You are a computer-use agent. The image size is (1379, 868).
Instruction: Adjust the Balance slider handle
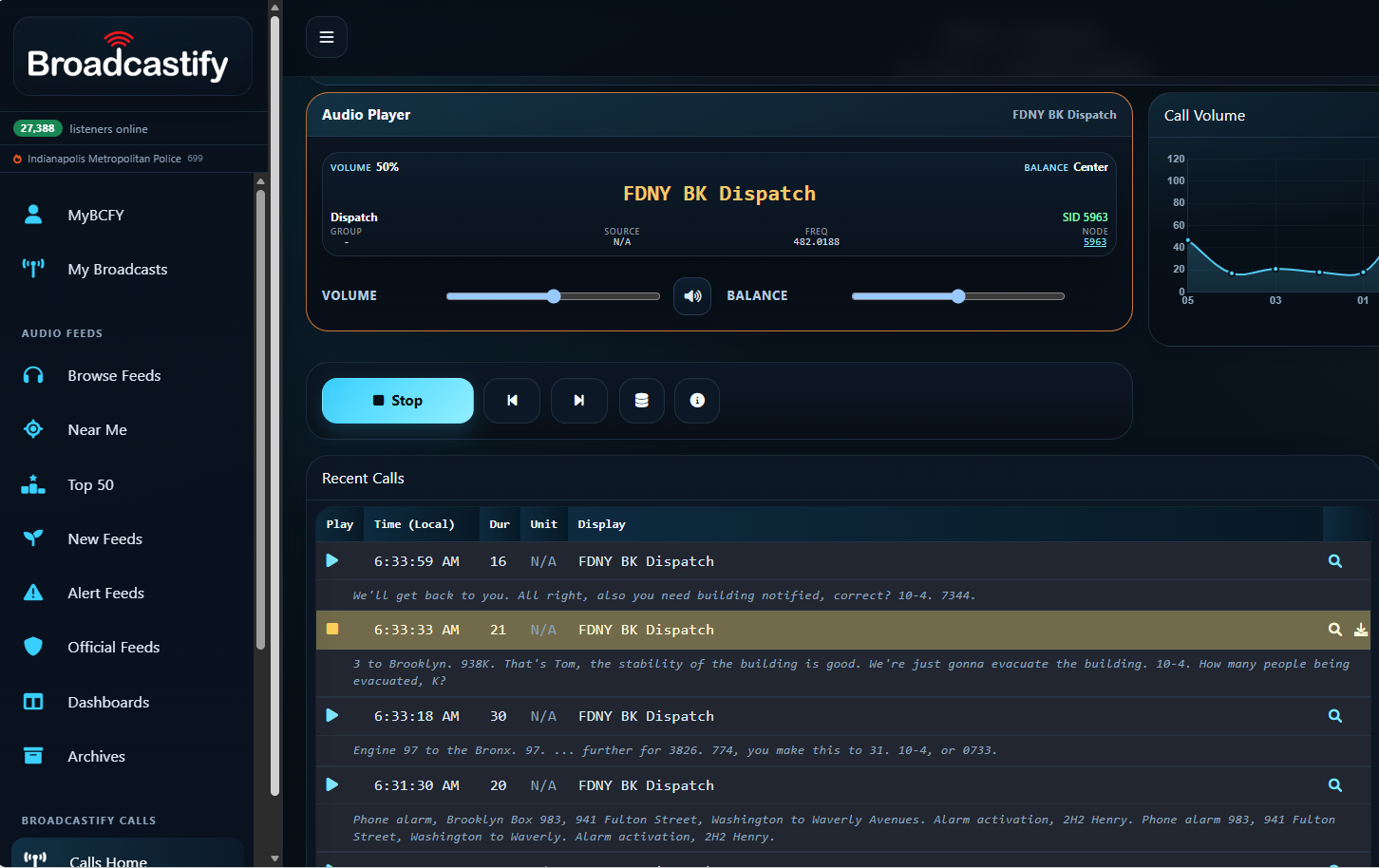pos(958,296)
